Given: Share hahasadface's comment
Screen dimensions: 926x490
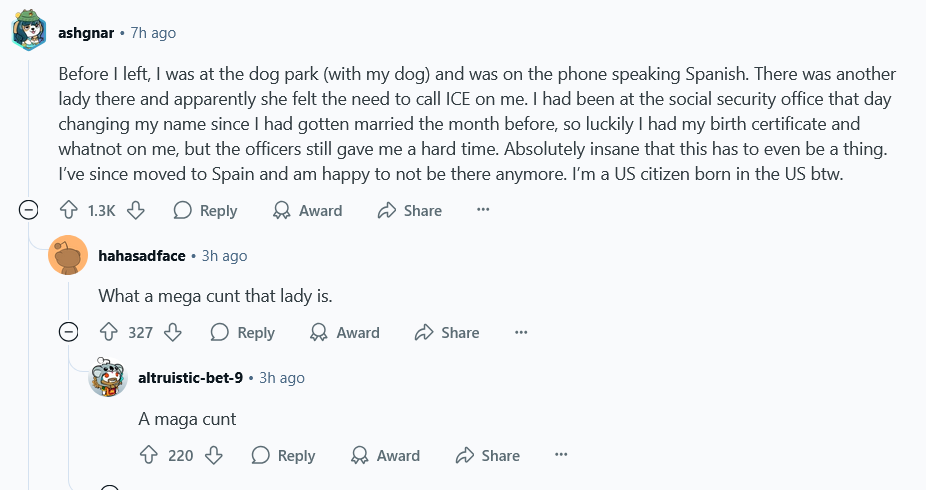Looking at the screenshot, I should click(447, 332).
